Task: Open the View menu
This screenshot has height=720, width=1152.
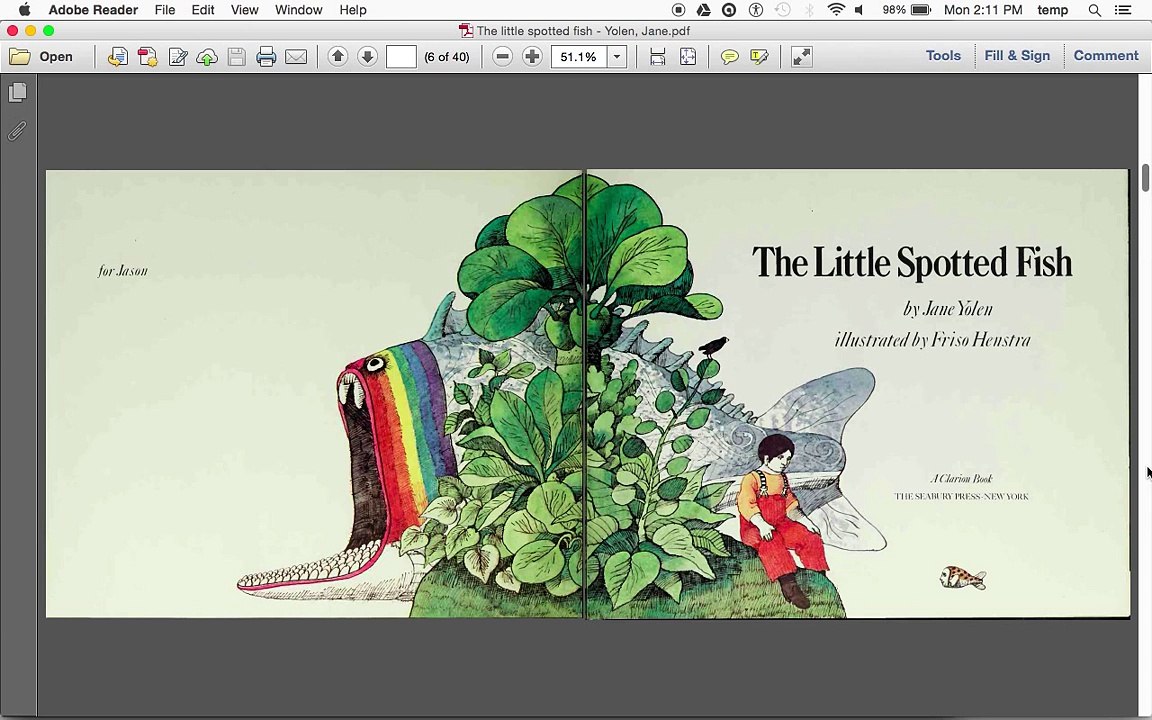Action: [x=244, y=10]
